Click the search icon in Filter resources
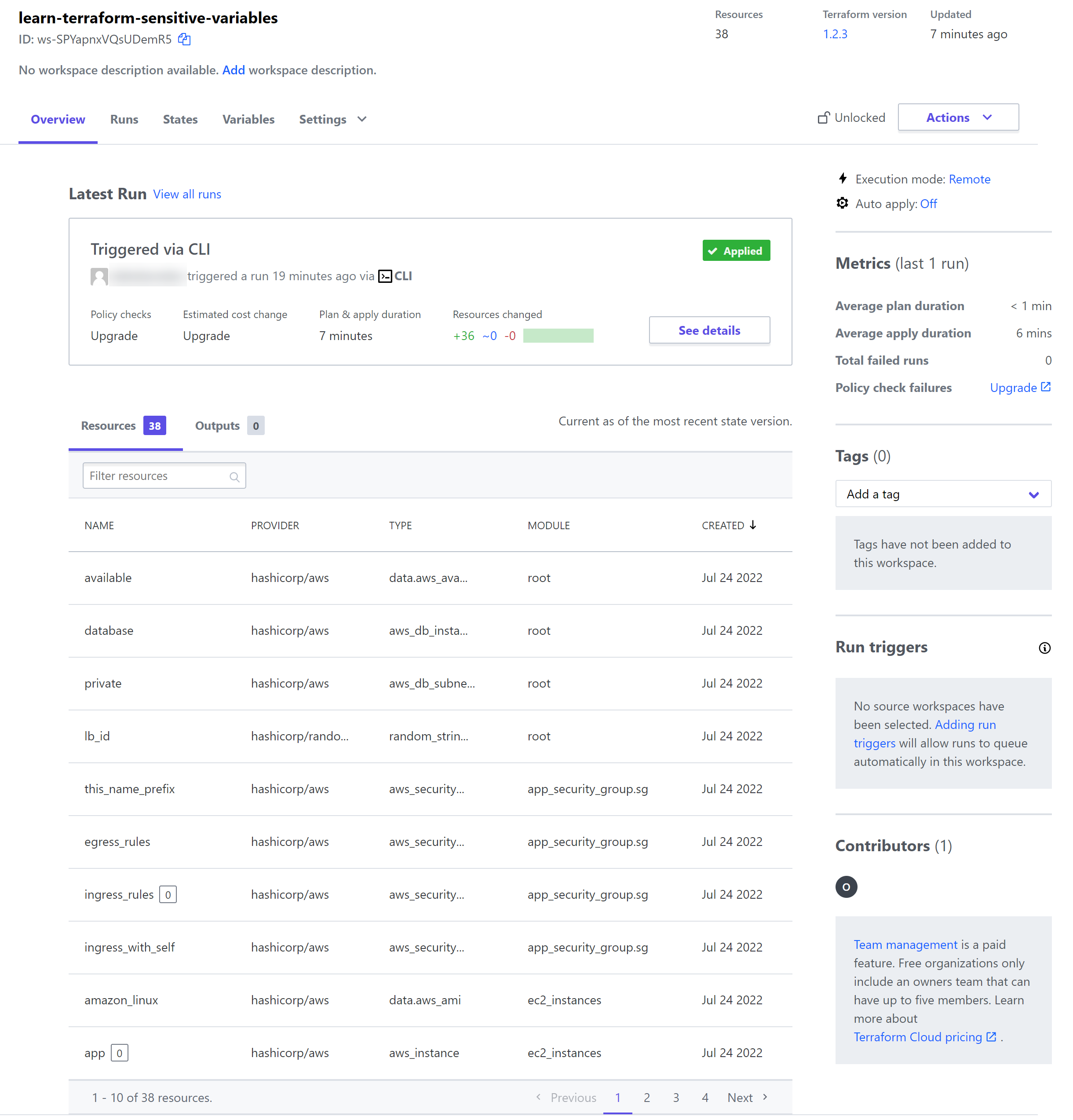 click(234, 476)
